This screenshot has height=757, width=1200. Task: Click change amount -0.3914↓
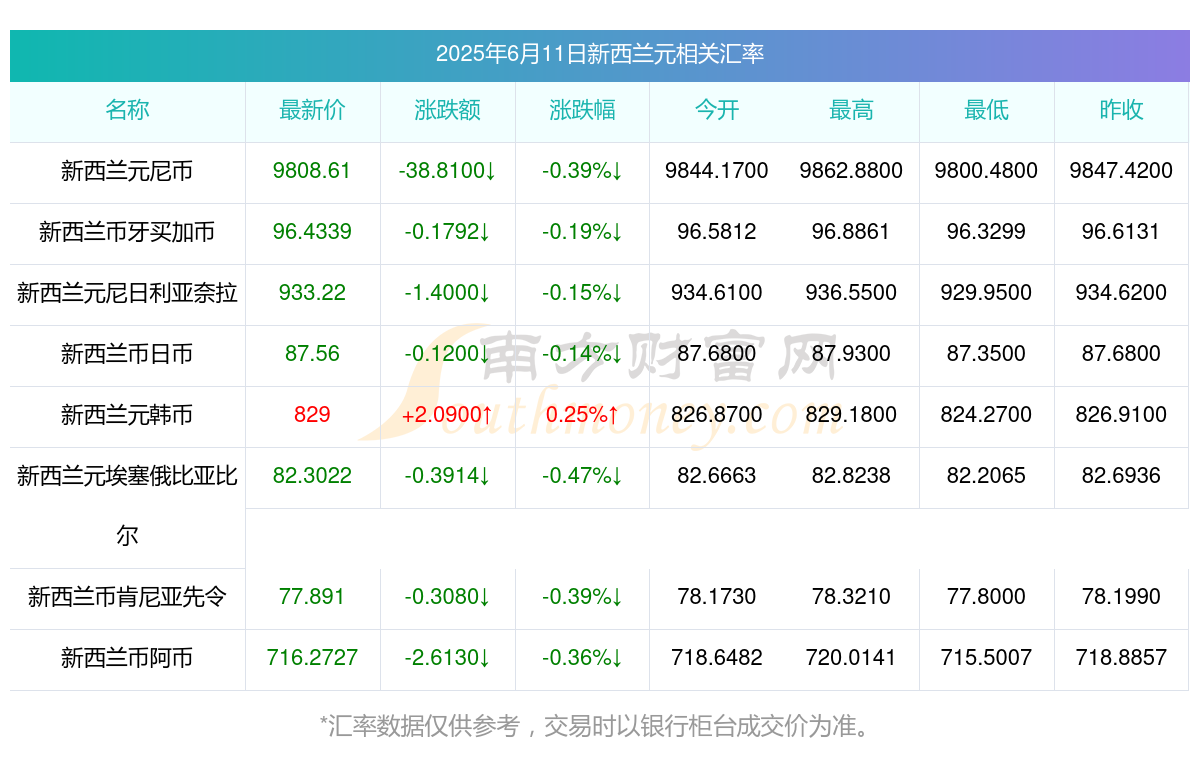click(447, 476)
